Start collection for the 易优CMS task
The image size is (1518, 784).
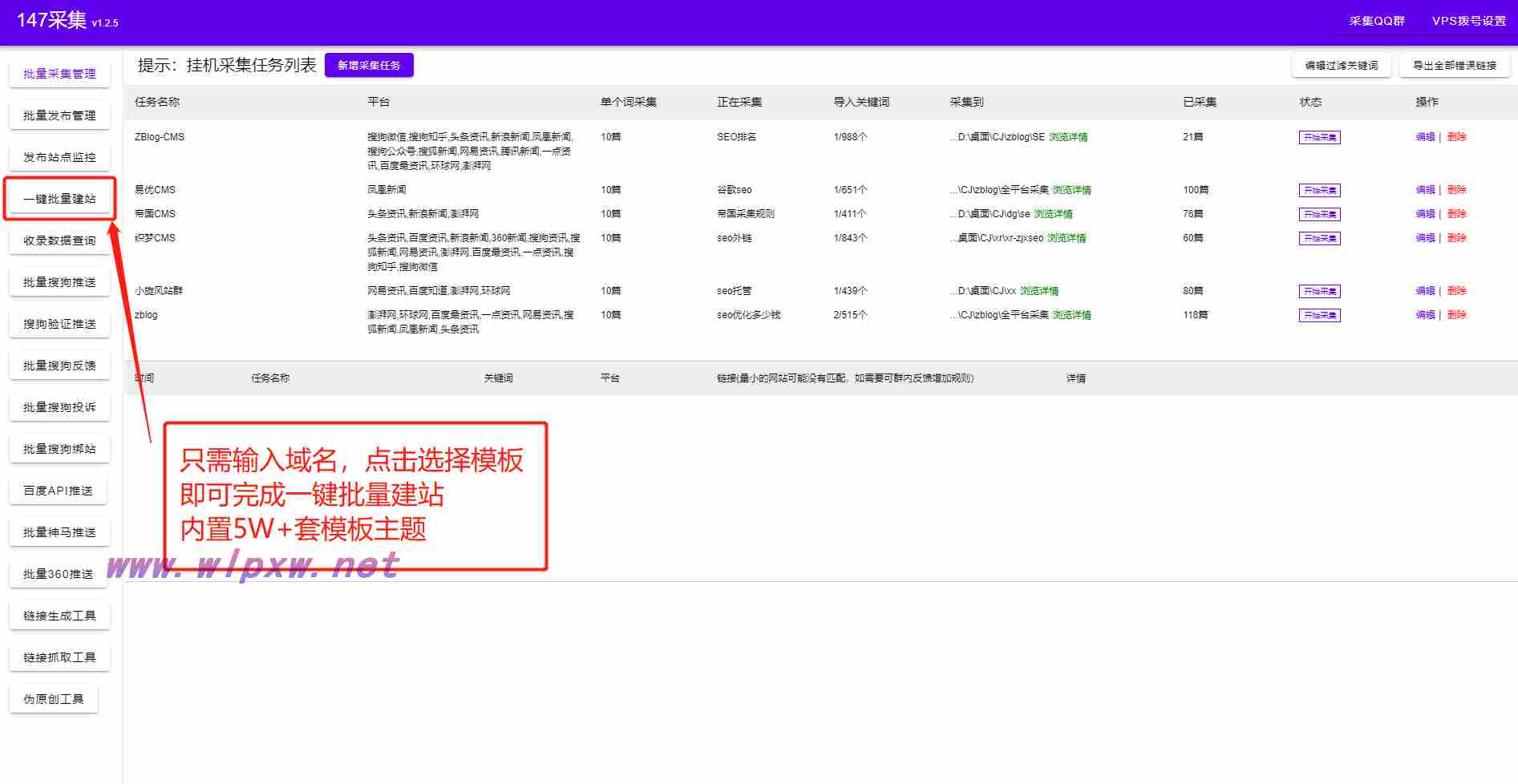1320,191
